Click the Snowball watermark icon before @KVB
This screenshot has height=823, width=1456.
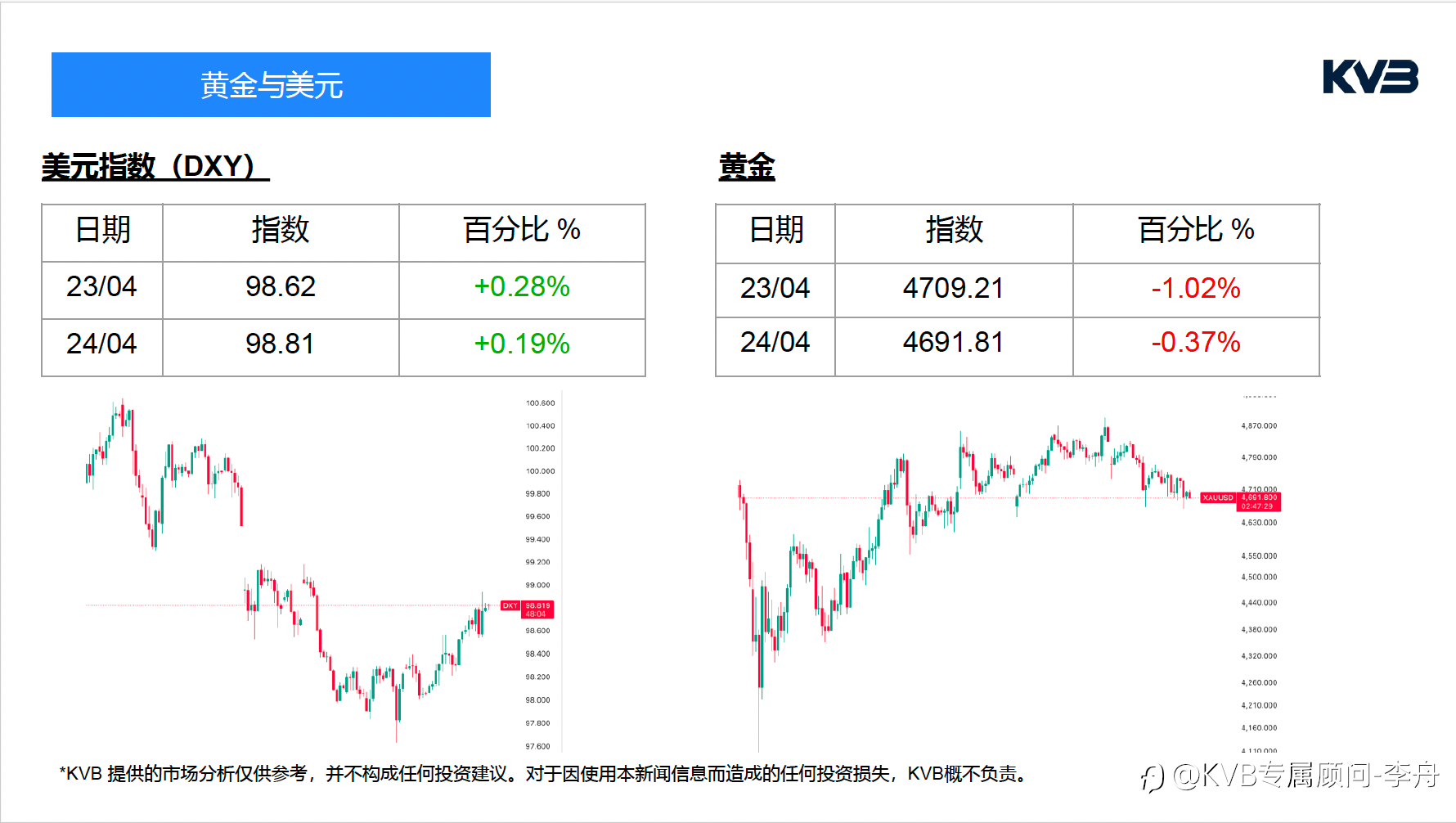pos(1153,777)
